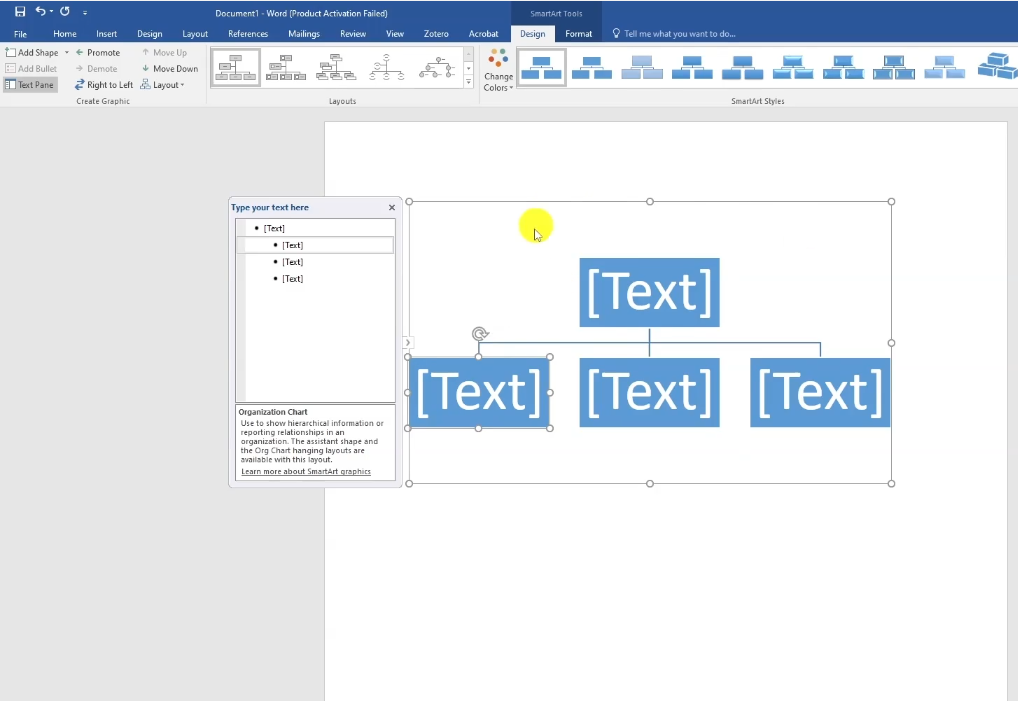Viewport: 1018px width, 701px height.
Task: Select the top [Text] box in chart
Action: [x=649, y=292]
